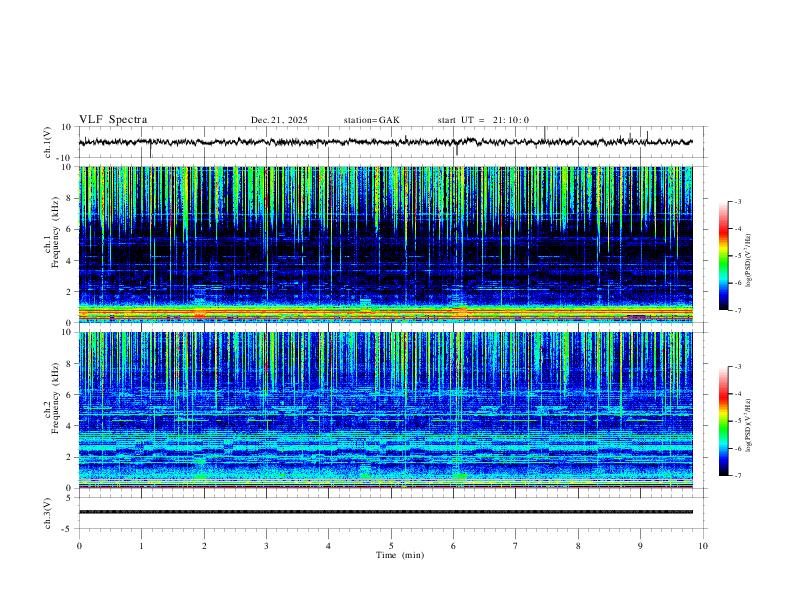This screenshot has height=612, width=792.
Task: Click the "Time (min)" axis title
Action: click(x=400, y=555)
